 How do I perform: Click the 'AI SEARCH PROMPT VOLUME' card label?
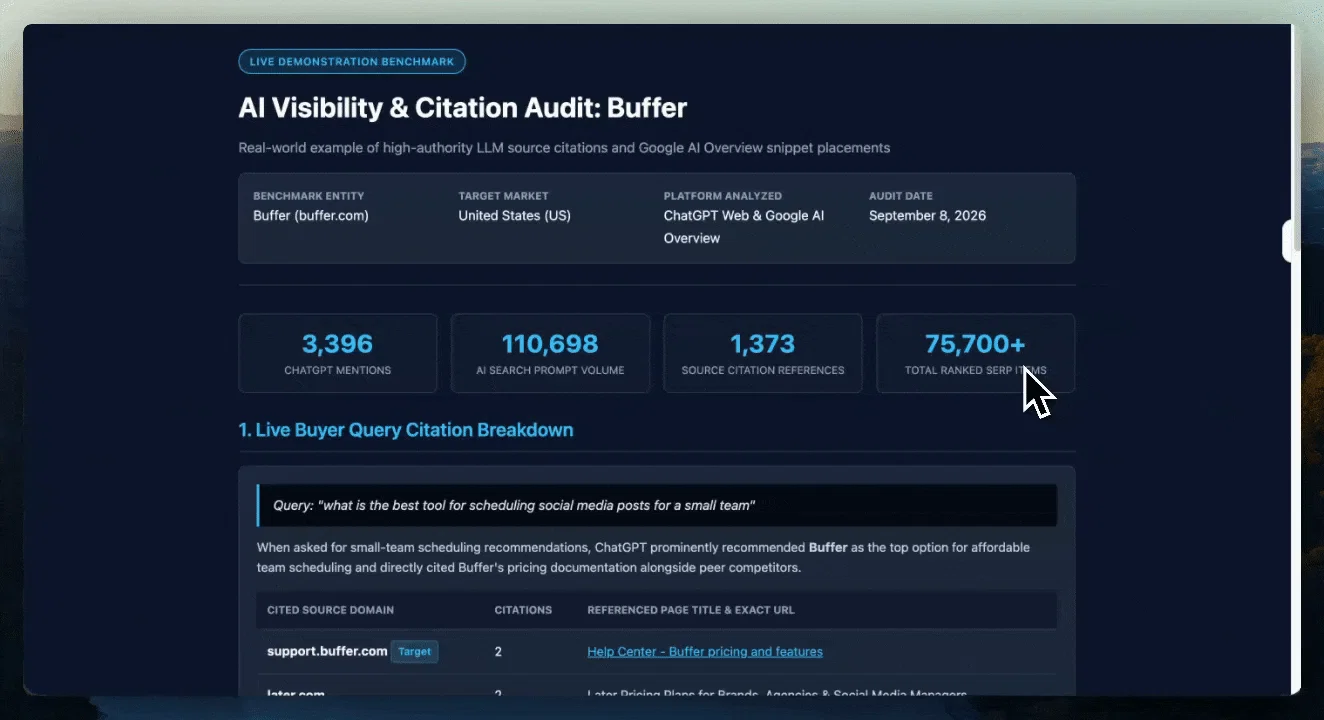click(550, 371)
